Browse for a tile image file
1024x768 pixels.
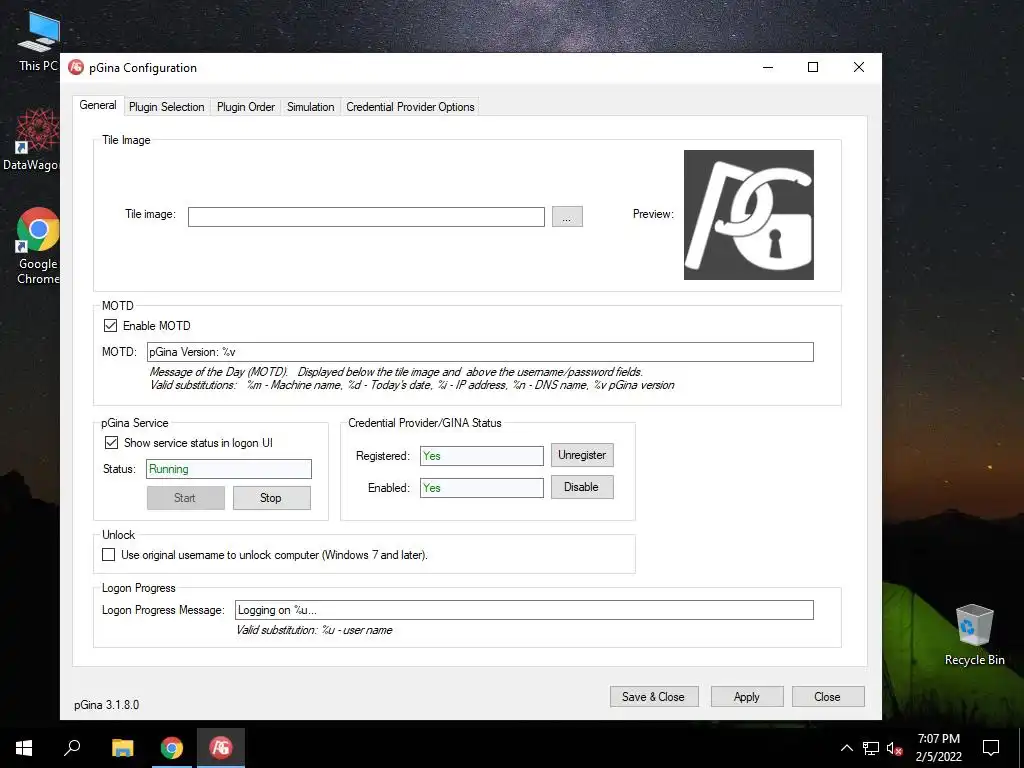(x=567, y=217)
